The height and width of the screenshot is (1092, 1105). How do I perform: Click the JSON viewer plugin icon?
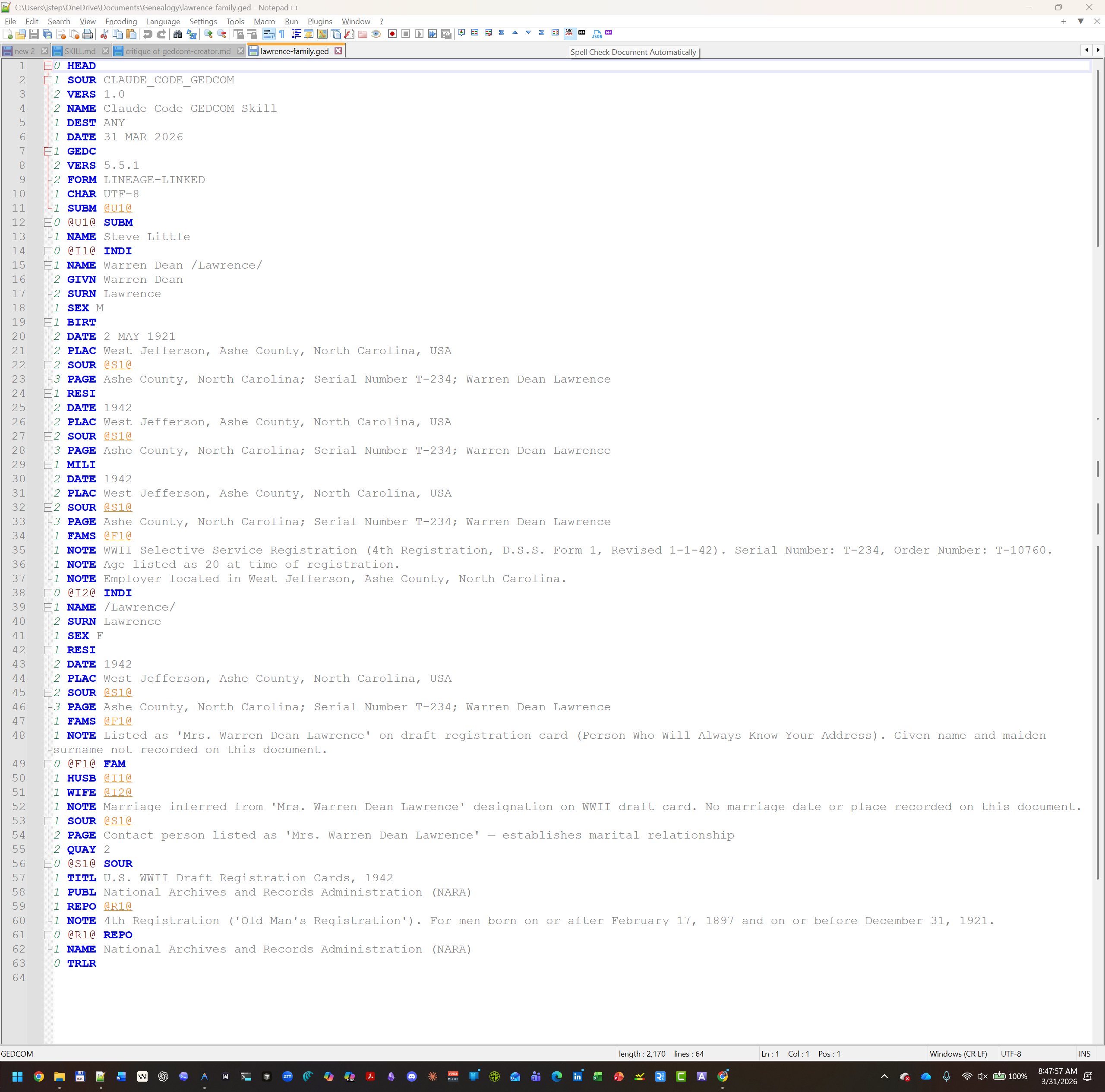tap(597, 34)
